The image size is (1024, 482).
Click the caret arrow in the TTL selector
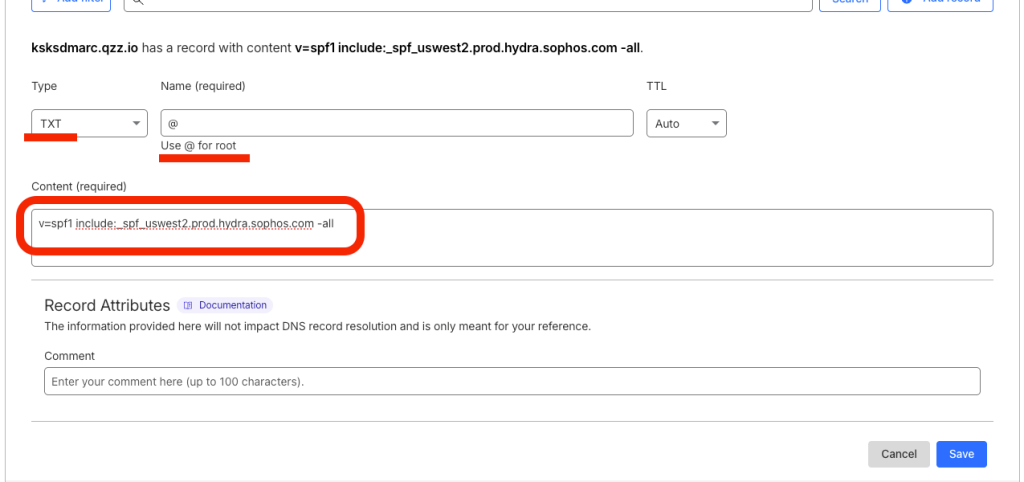715,124
